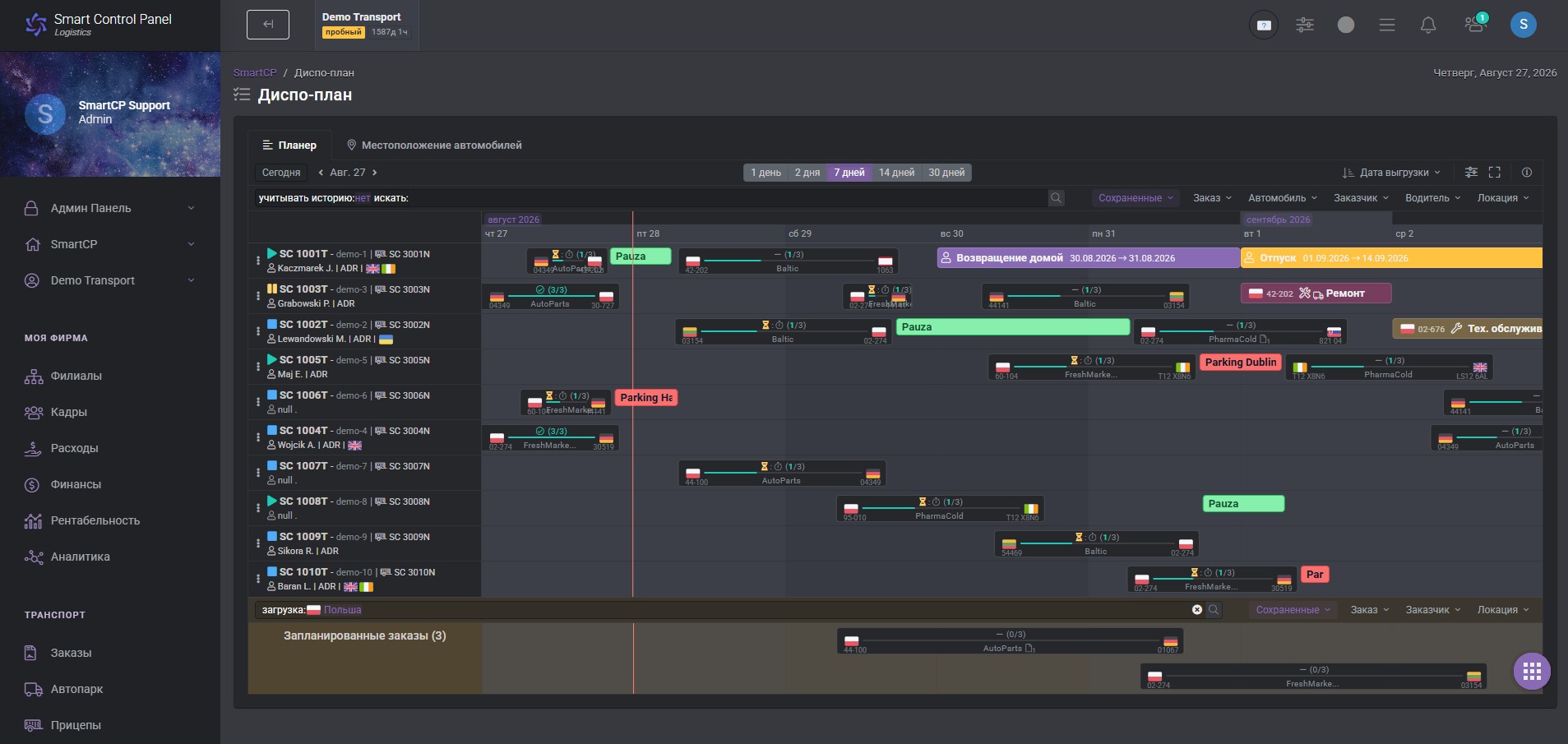
Task: Open the users icon with badge 1
Action: tap(1475, 23)
